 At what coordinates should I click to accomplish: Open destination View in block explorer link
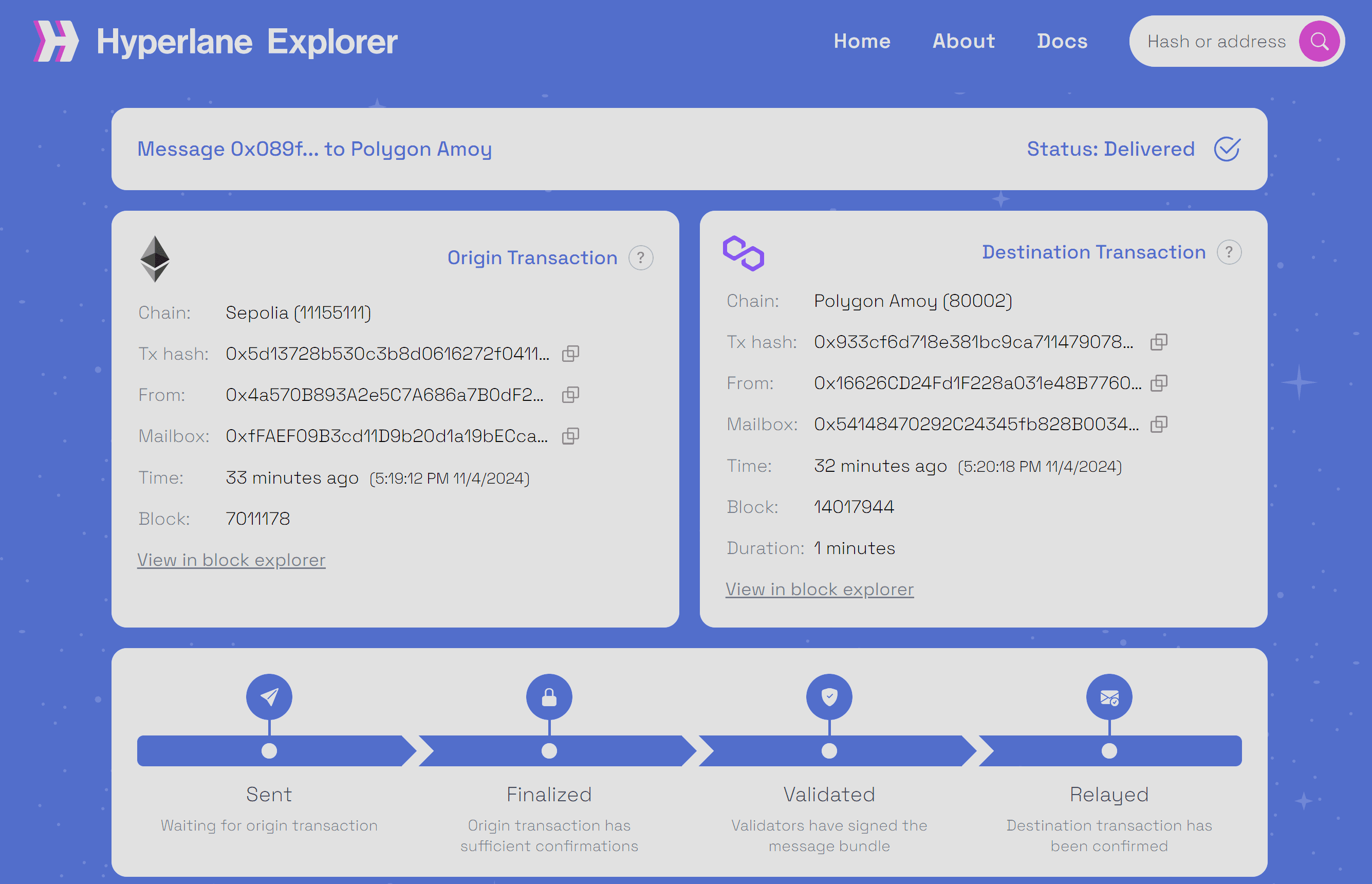coord(820,589)
